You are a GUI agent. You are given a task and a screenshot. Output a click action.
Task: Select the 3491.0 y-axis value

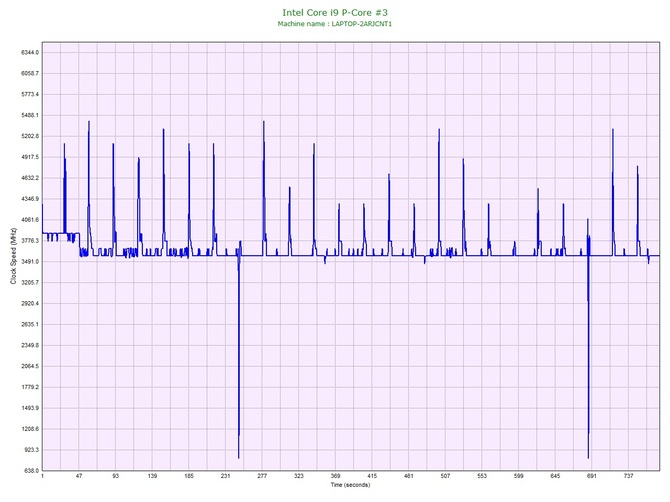click(x=30, y=262)
